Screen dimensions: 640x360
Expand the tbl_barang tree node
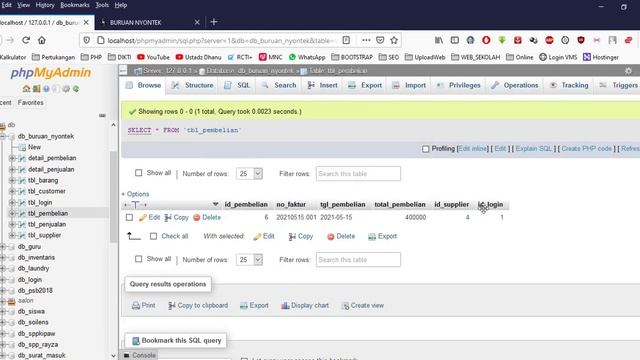tap(12, 180)
